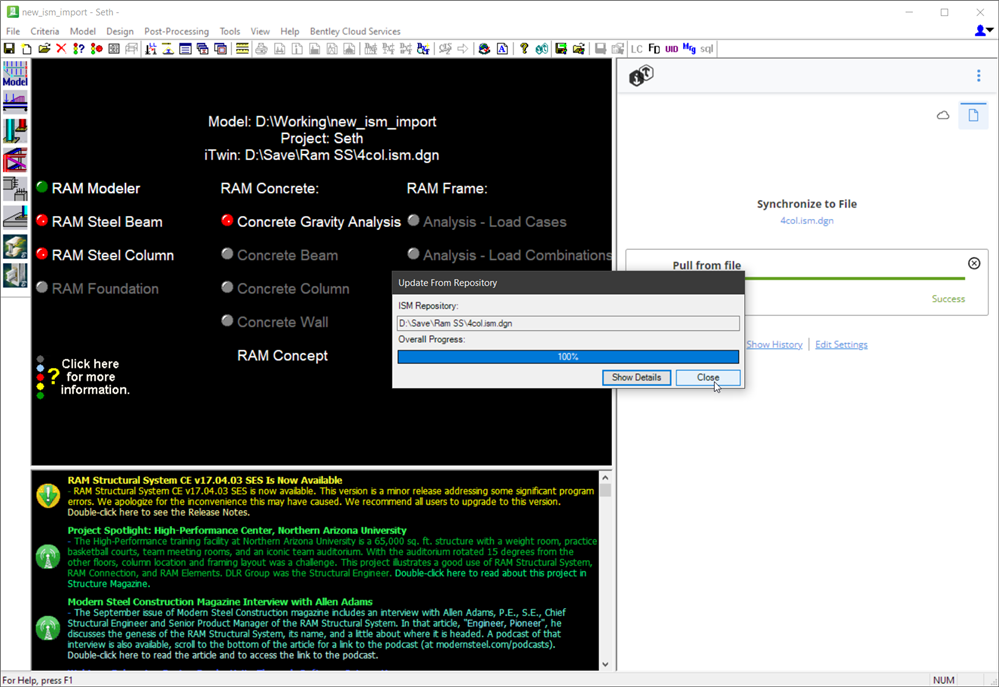Click the UID toolbar icon
This screenshot has height=687, width=999.
click(672, 48)
